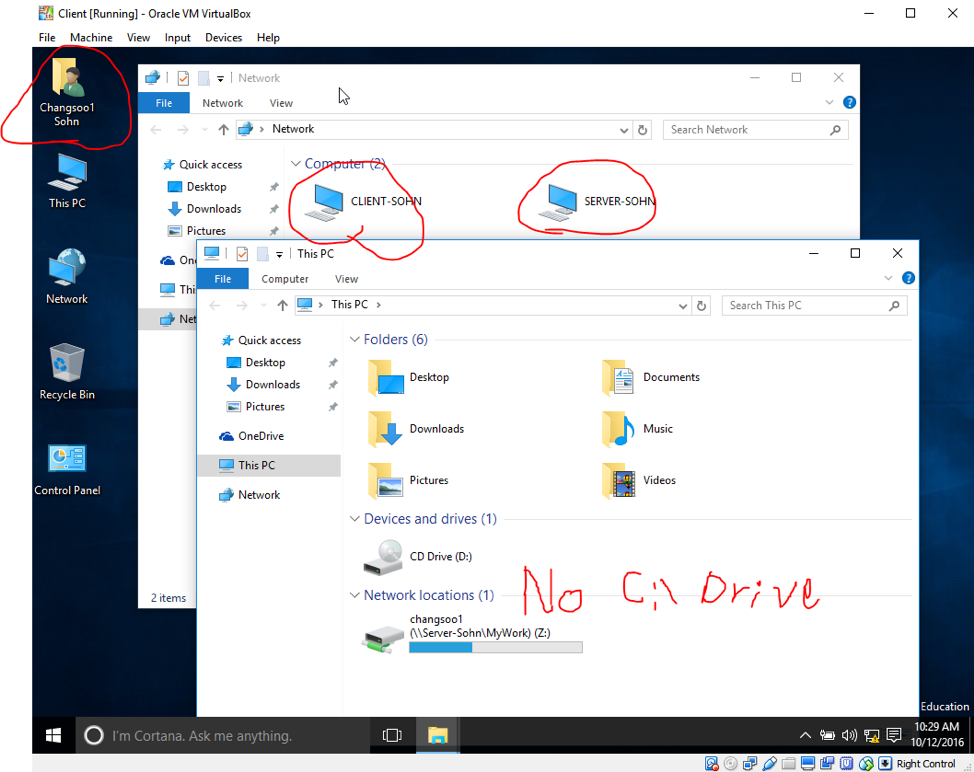Select CLIENT-SOHN computer in Network window
Screen dimensions: 974x772
click(x=362, y=202)
